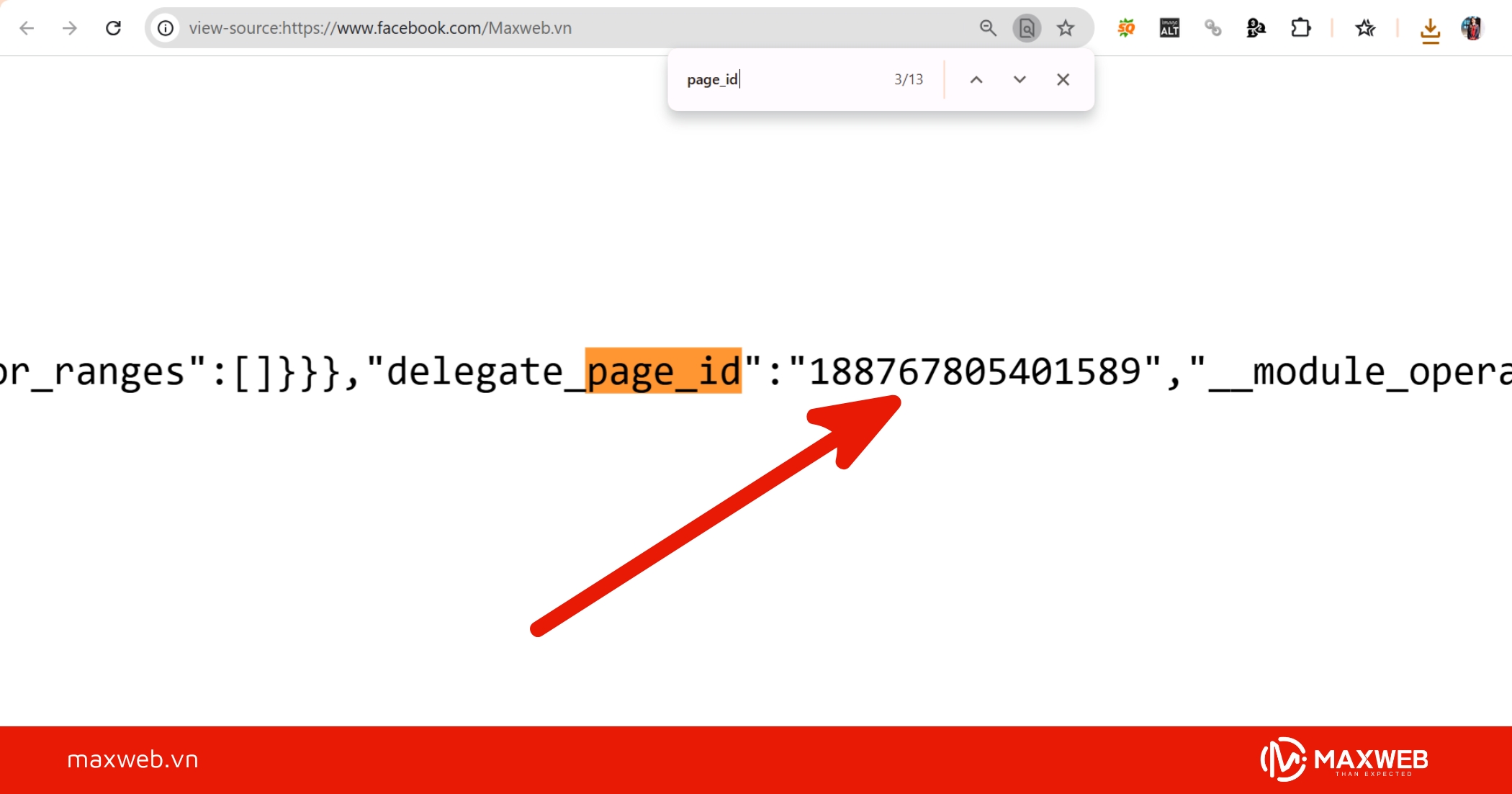Bookmark this page with the star icon
This screenshot has width=1512, height=794.
1066,28
